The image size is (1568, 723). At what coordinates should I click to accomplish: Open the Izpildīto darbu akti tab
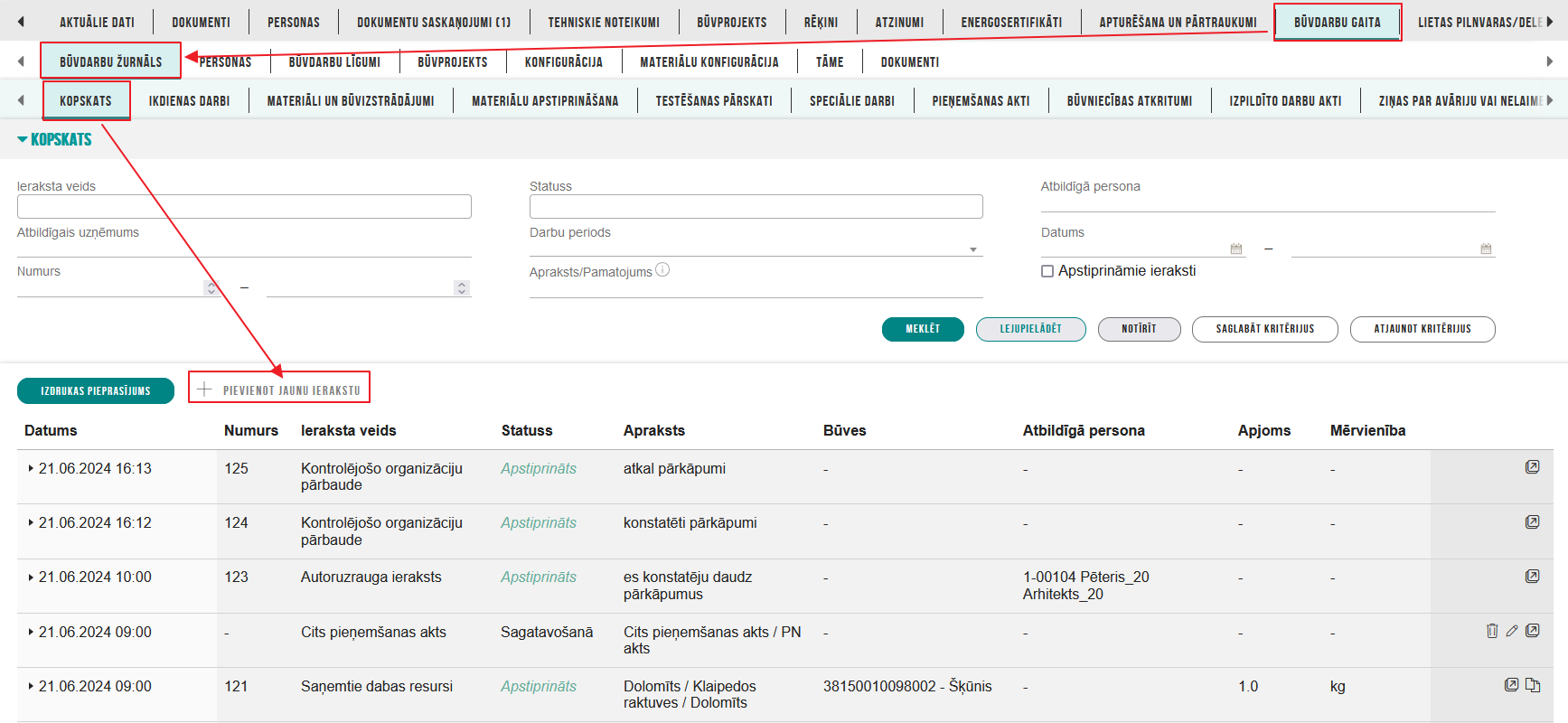(1285, 100)
